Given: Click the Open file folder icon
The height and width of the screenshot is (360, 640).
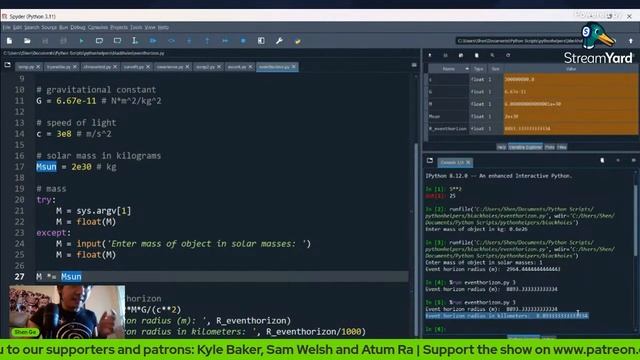Looking at the screenshot, I should coord(27,41).
